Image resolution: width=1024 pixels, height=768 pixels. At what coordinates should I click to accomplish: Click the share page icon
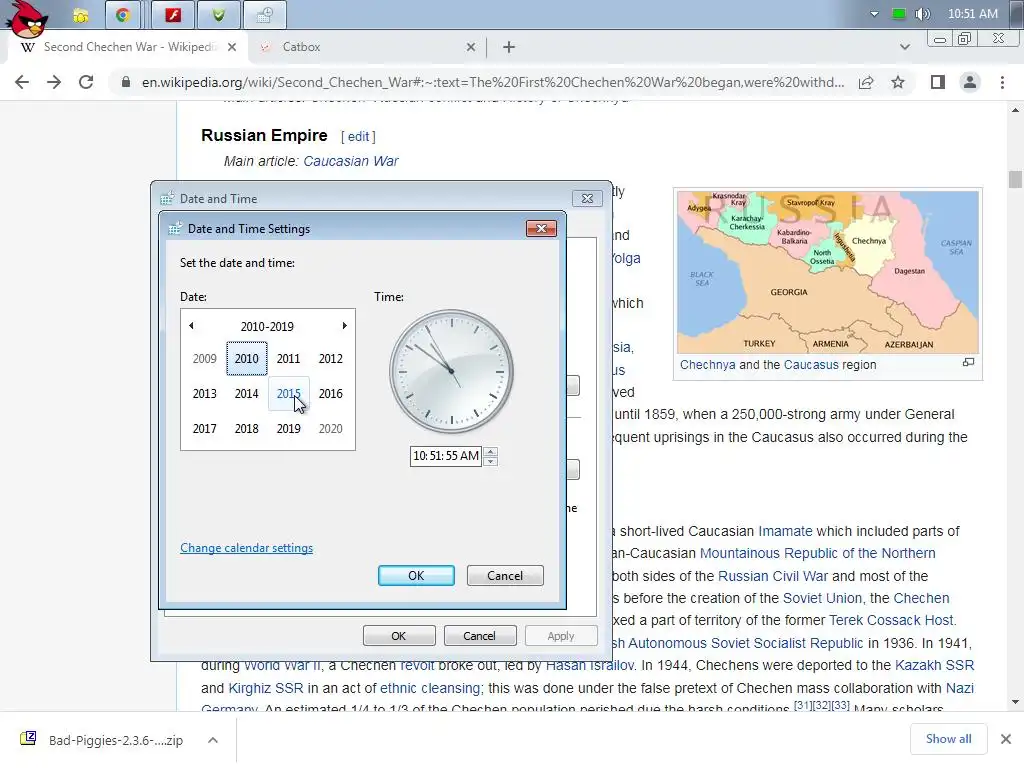point(866,82)
